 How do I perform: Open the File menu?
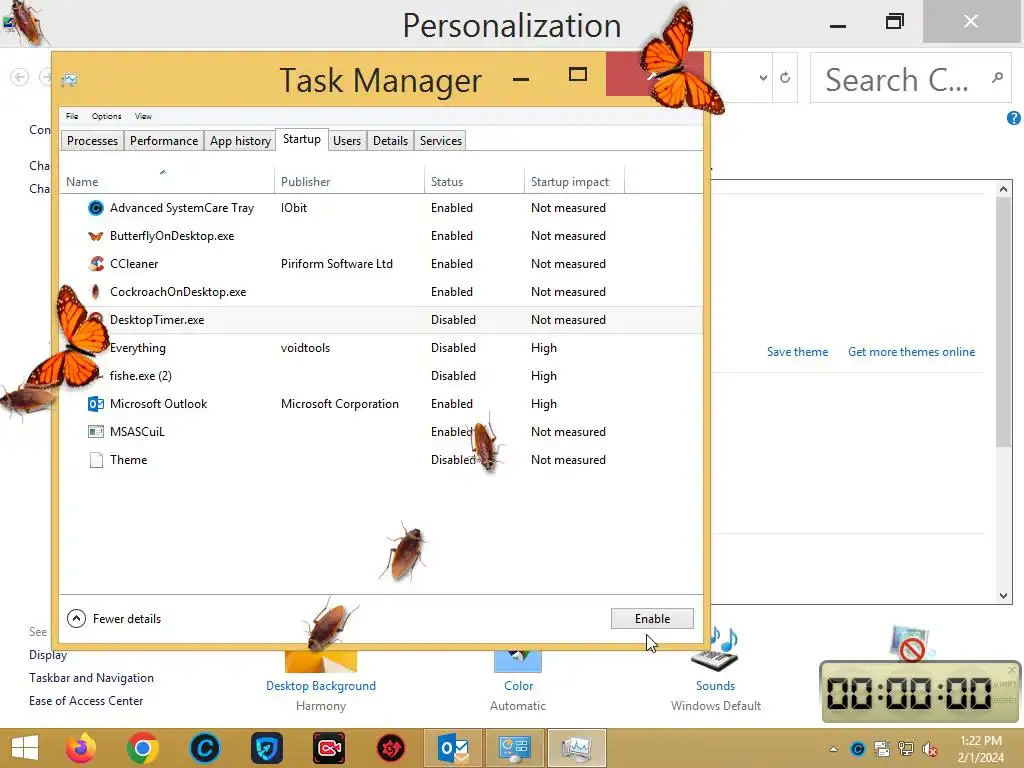[72, 116]
